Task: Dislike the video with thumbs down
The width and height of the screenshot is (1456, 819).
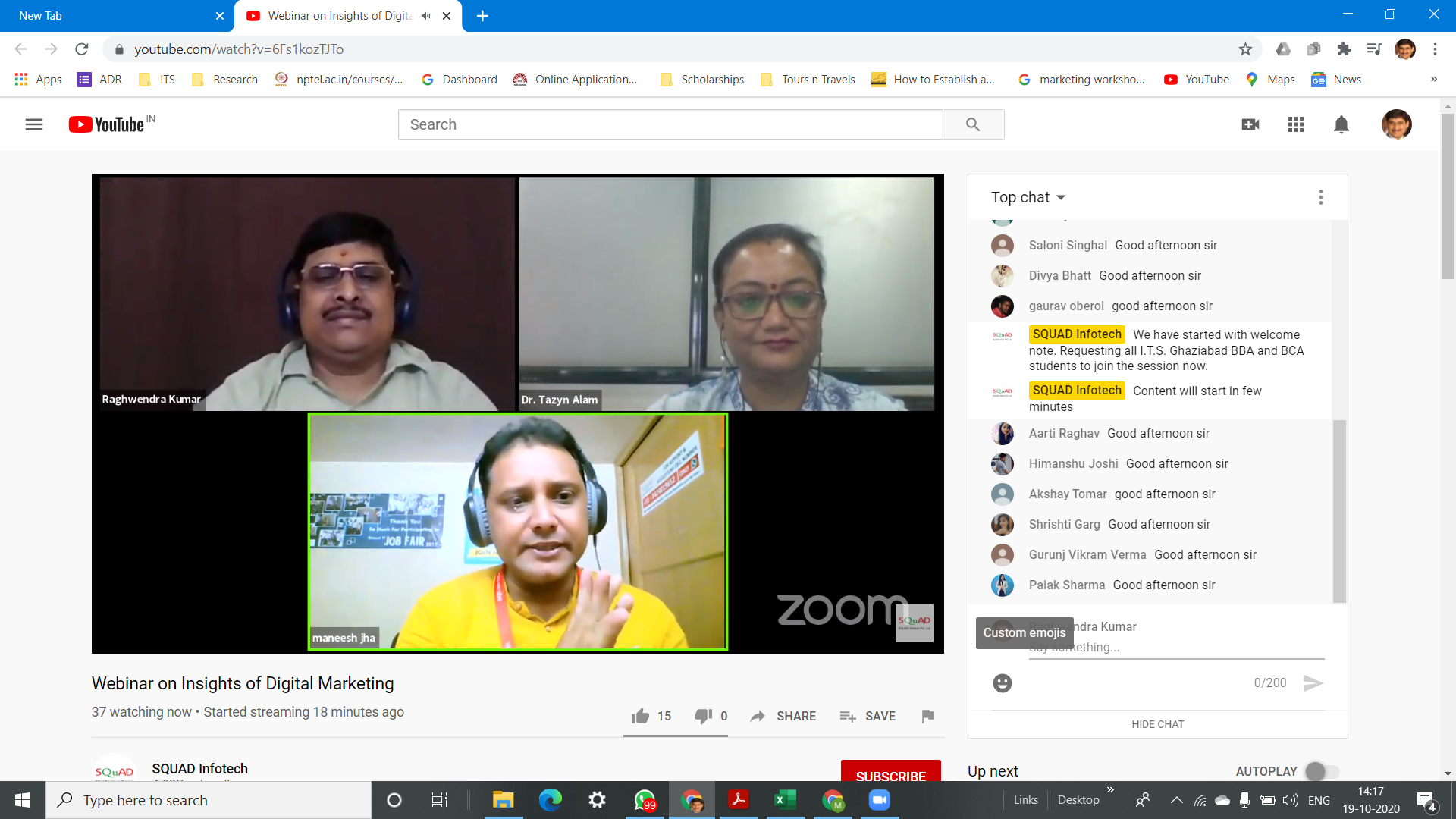Action: pyautogui.click(x=703, y=716)
